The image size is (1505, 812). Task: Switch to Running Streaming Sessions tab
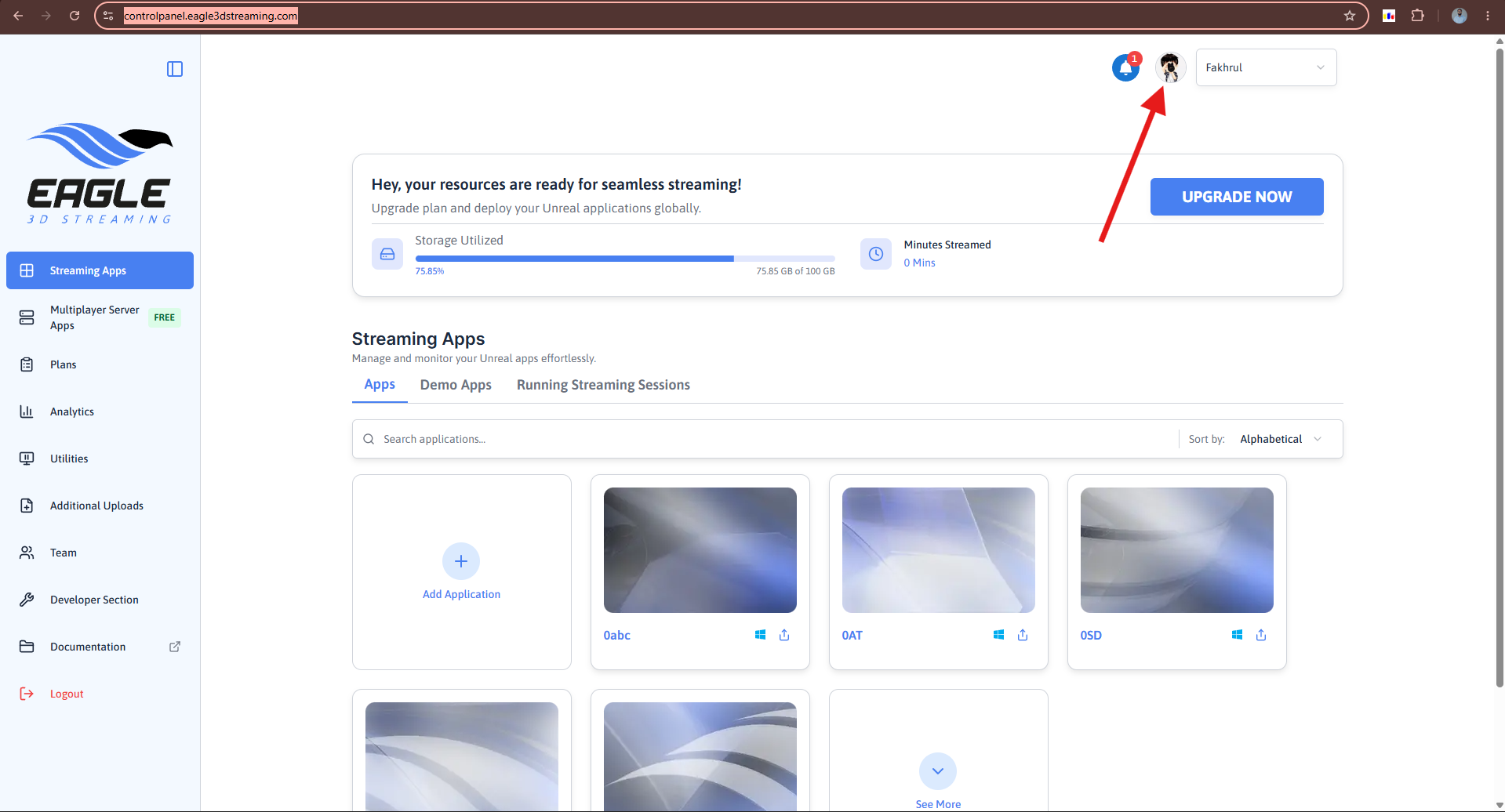point(603,385)
